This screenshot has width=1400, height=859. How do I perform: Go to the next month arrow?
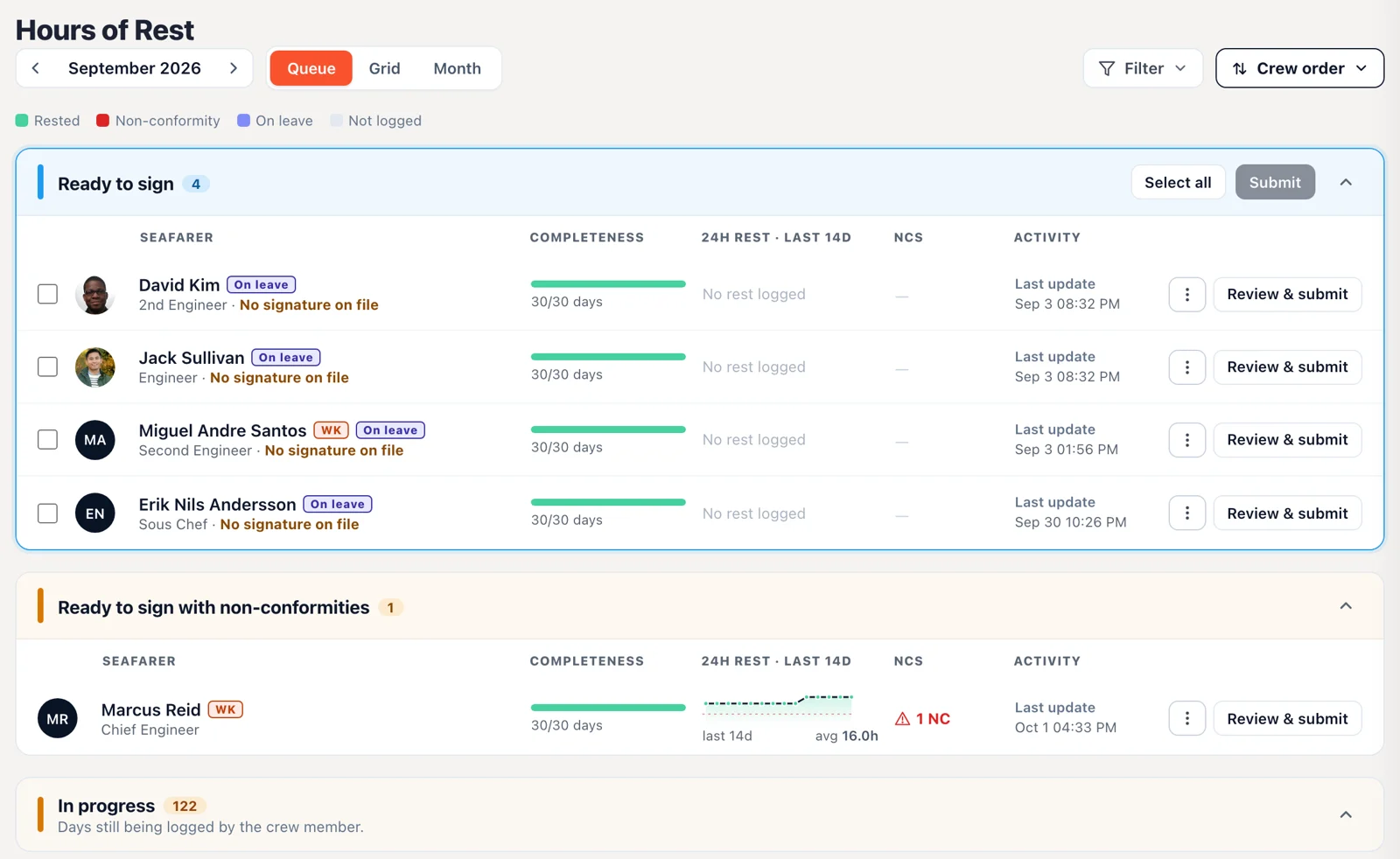coord(234,68)
